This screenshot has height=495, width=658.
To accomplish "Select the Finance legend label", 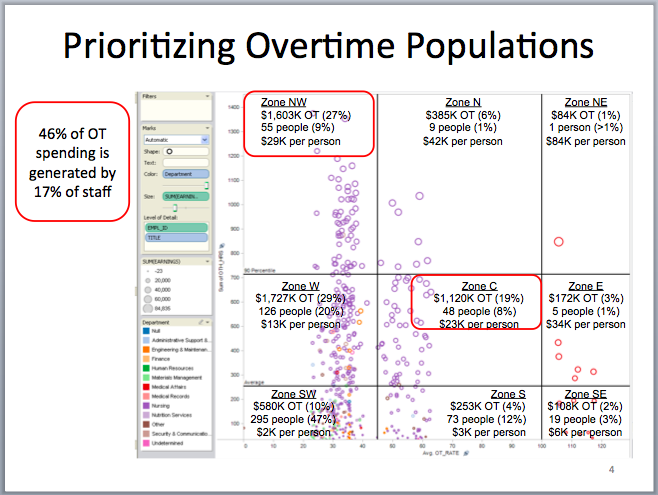I will [161, 359].
